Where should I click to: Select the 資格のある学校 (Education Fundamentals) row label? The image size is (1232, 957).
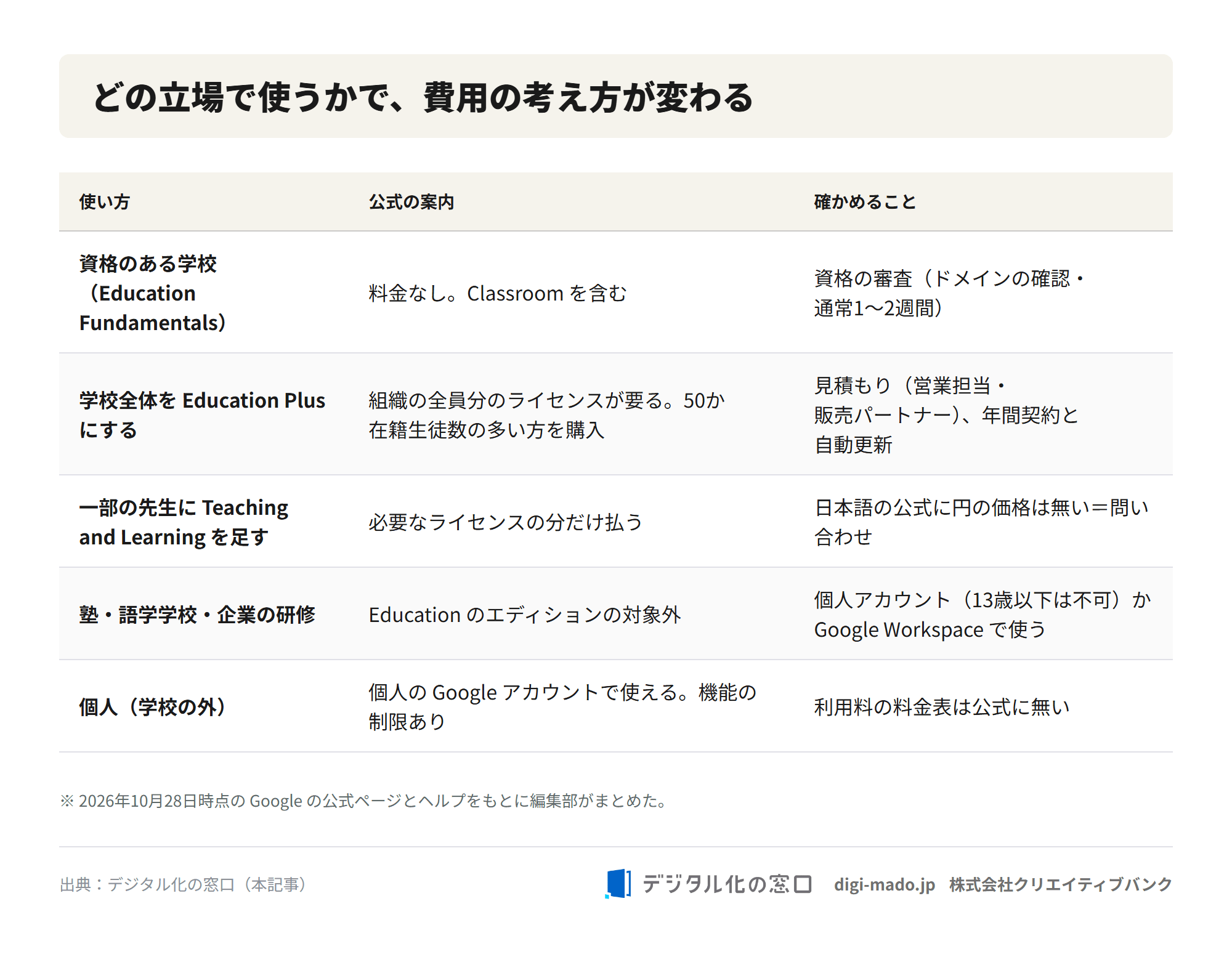152,293
